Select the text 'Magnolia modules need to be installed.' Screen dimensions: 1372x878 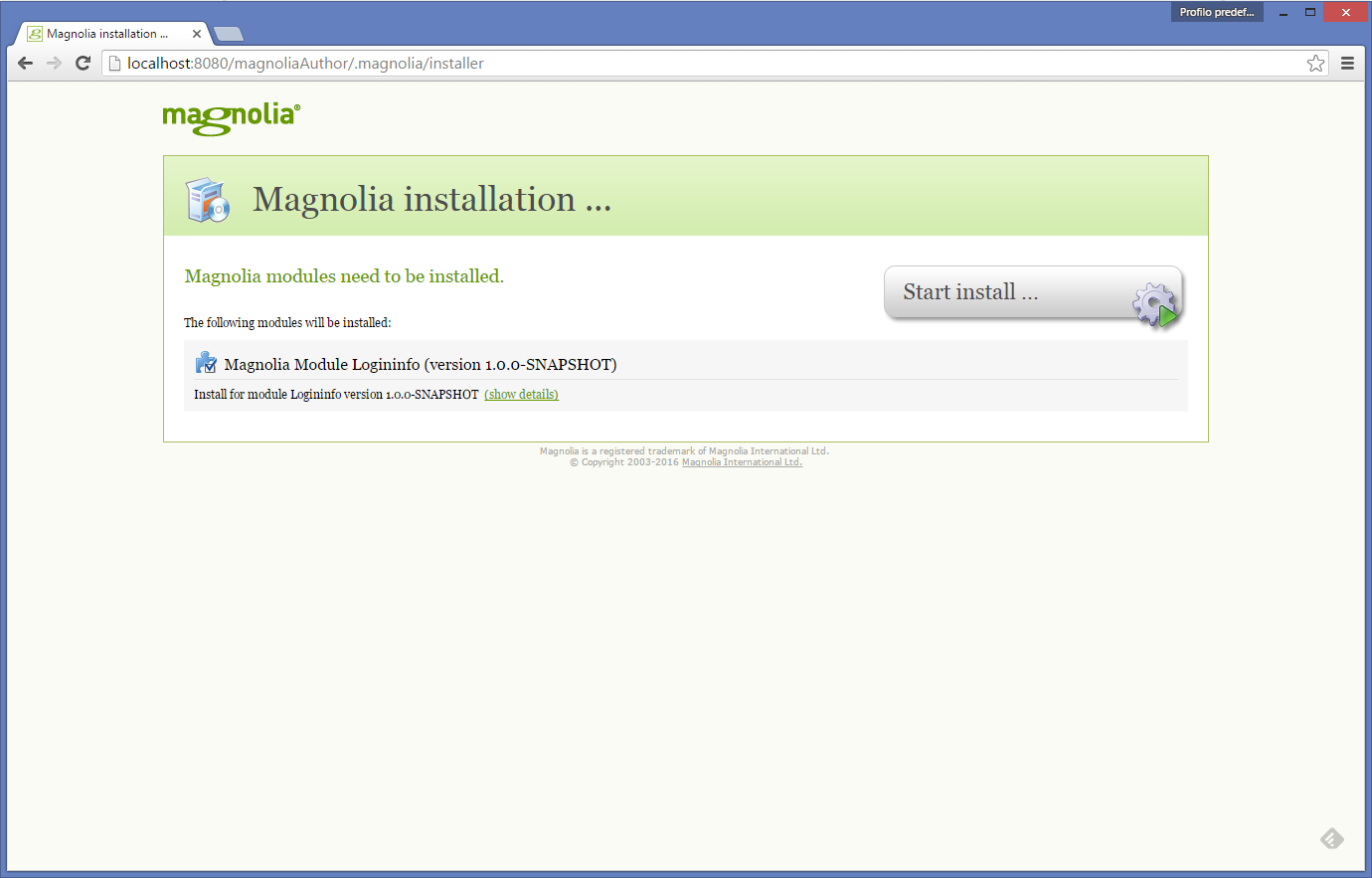point(344,276)
